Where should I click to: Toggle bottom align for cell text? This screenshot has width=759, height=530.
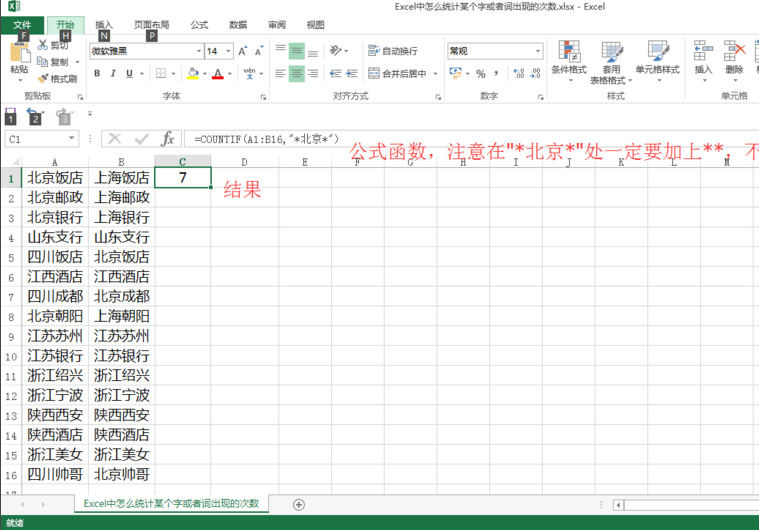point(313,51)
